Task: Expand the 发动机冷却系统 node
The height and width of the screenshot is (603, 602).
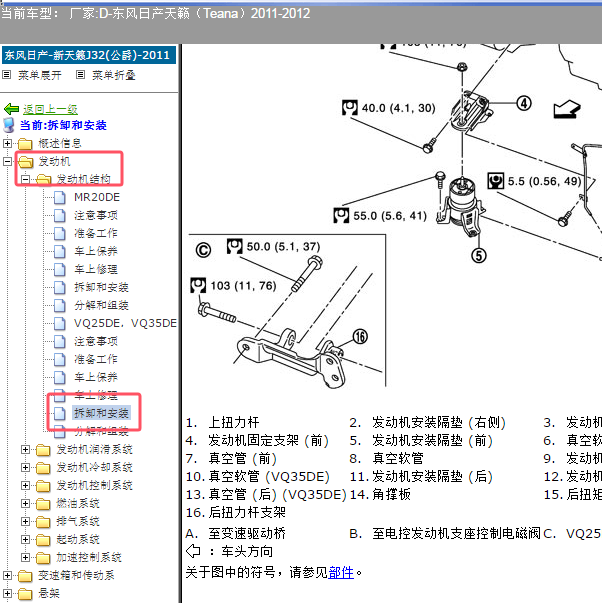Action: [25, 467]
